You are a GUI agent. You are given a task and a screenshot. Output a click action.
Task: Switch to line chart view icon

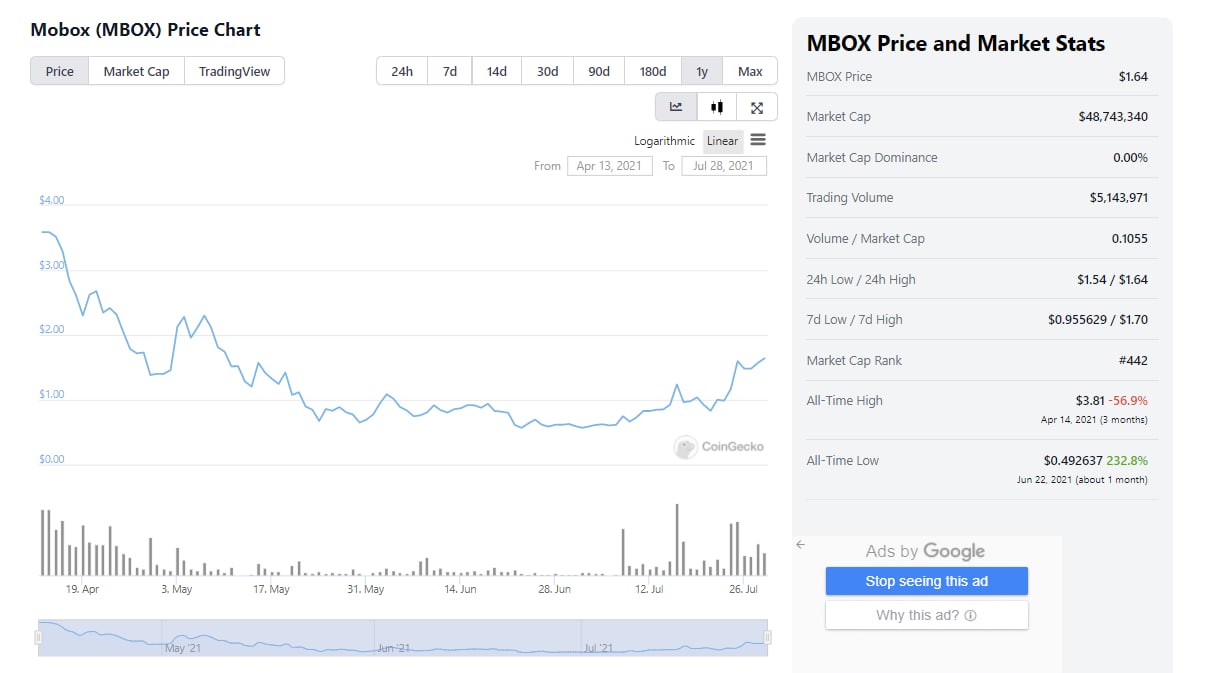click(x=676, y=107)
